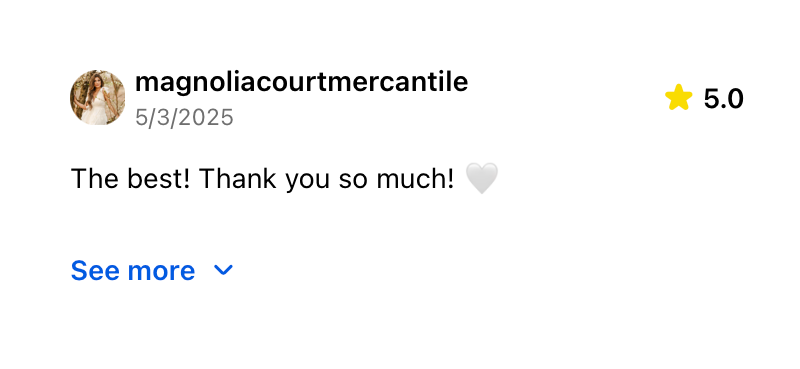Tap the star next to 5.0

pyautogui.click(x=679, y=97)
